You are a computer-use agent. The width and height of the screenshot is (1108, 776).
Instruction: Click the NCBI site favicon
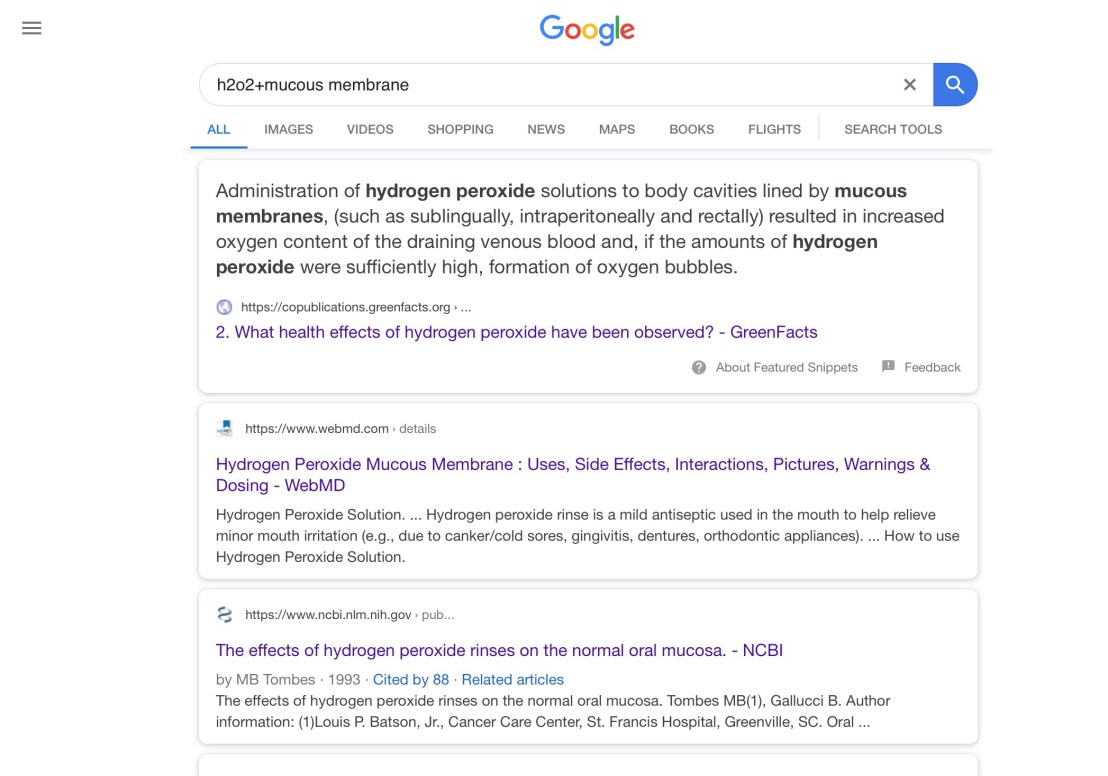pyautogui.click(x=225, y=615)
